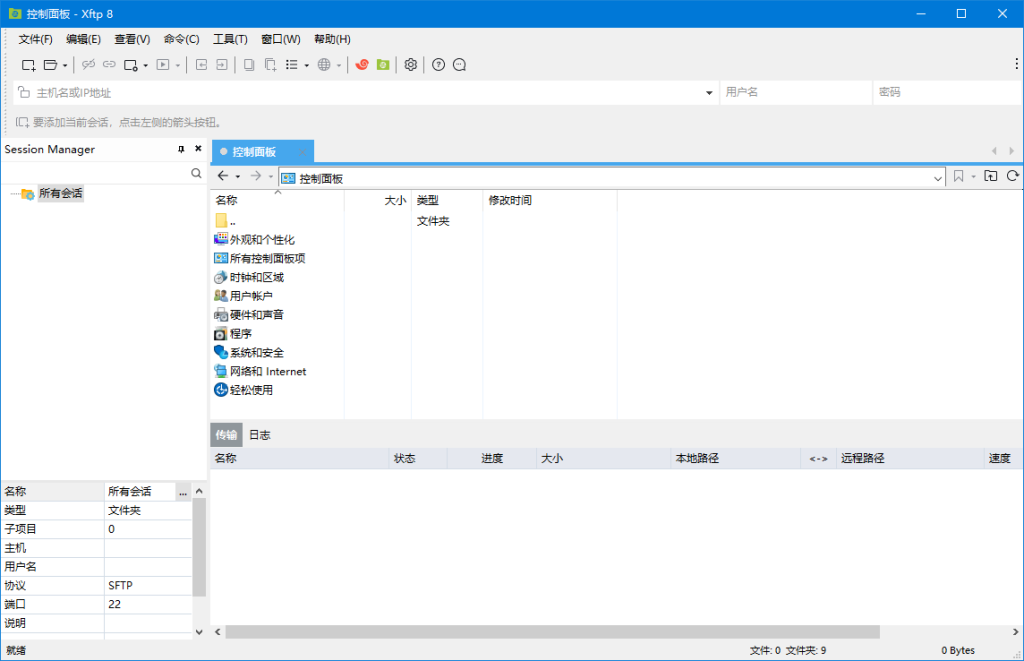Open the 命令(C) menu
Viewport: 1024px width, 661px height.
tap(182, 39)
